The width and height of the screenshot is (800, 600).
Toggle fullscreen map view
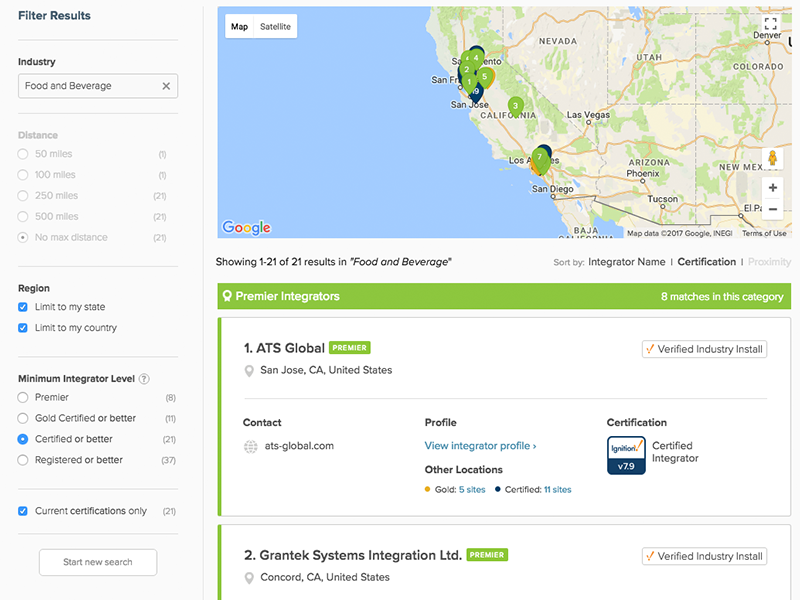[x=770, y=23]
